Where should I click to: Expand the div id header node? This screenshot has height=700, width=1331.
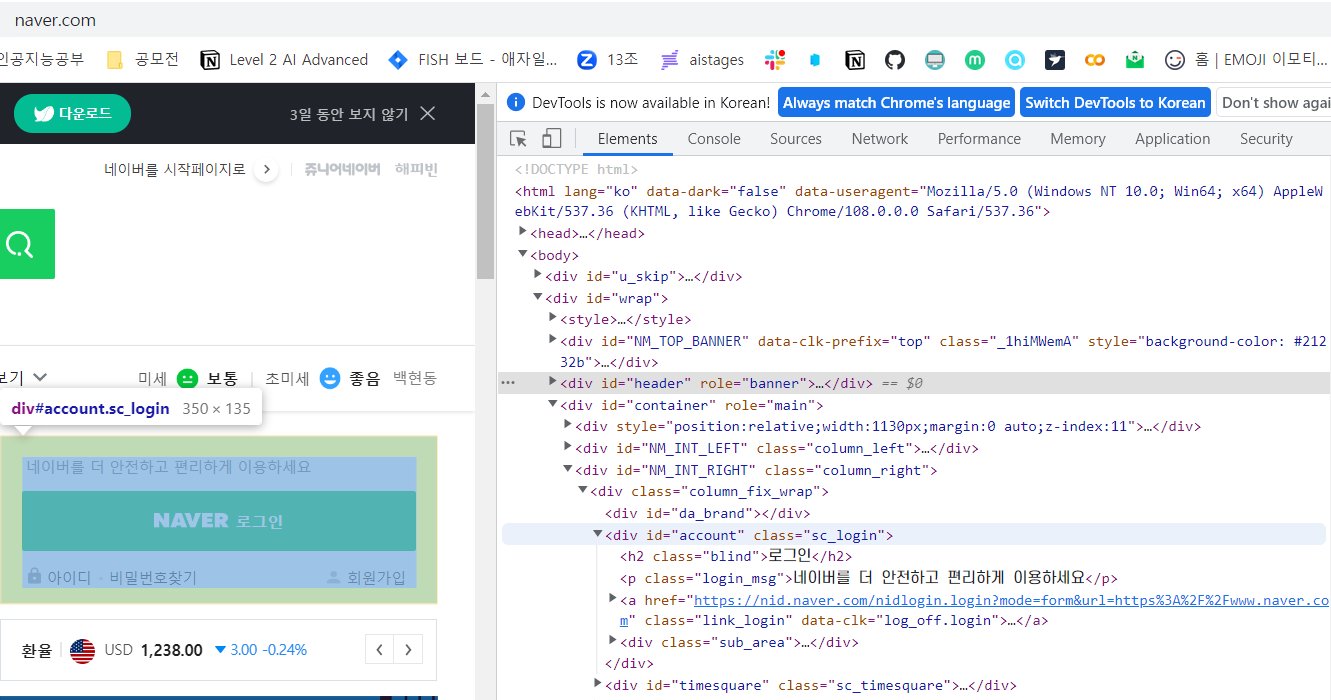click(553, 383)
